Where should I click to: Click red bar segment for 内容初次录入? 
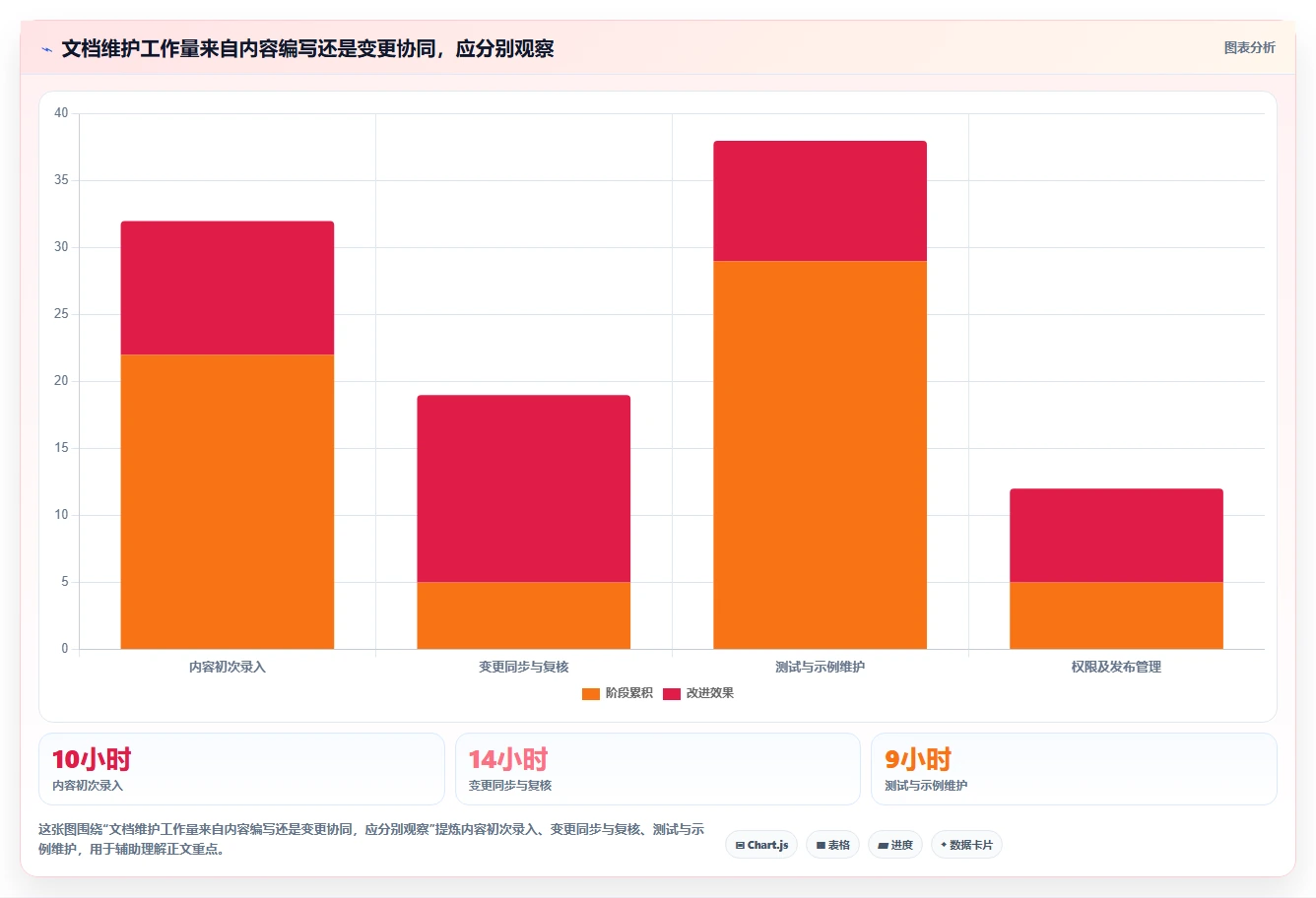(x=228, y=288)
